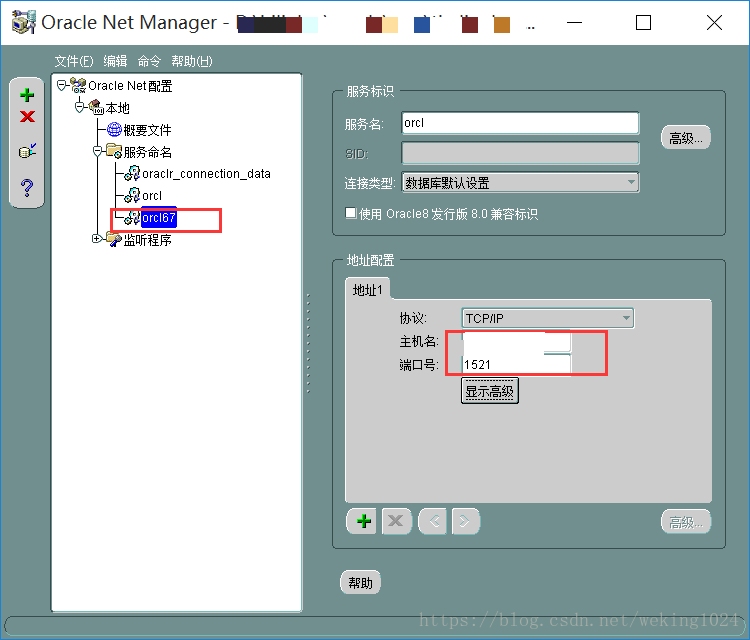The width and height of the screenshot is (750, 640).
Task: Select 概要文件 in the tree
Action: 147,130
